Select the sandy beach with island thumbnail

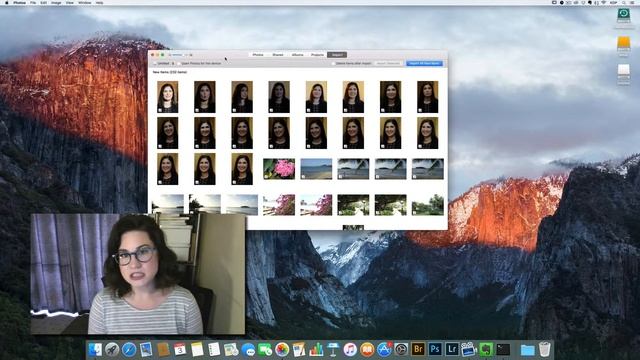pos(316,169)
